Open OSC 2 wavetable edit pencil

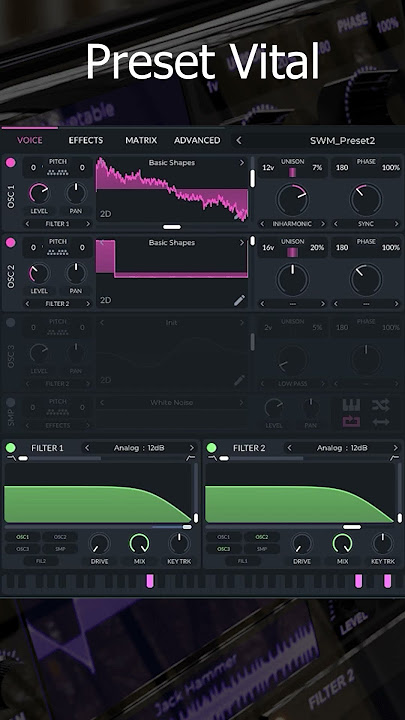[x=239, y=300]
